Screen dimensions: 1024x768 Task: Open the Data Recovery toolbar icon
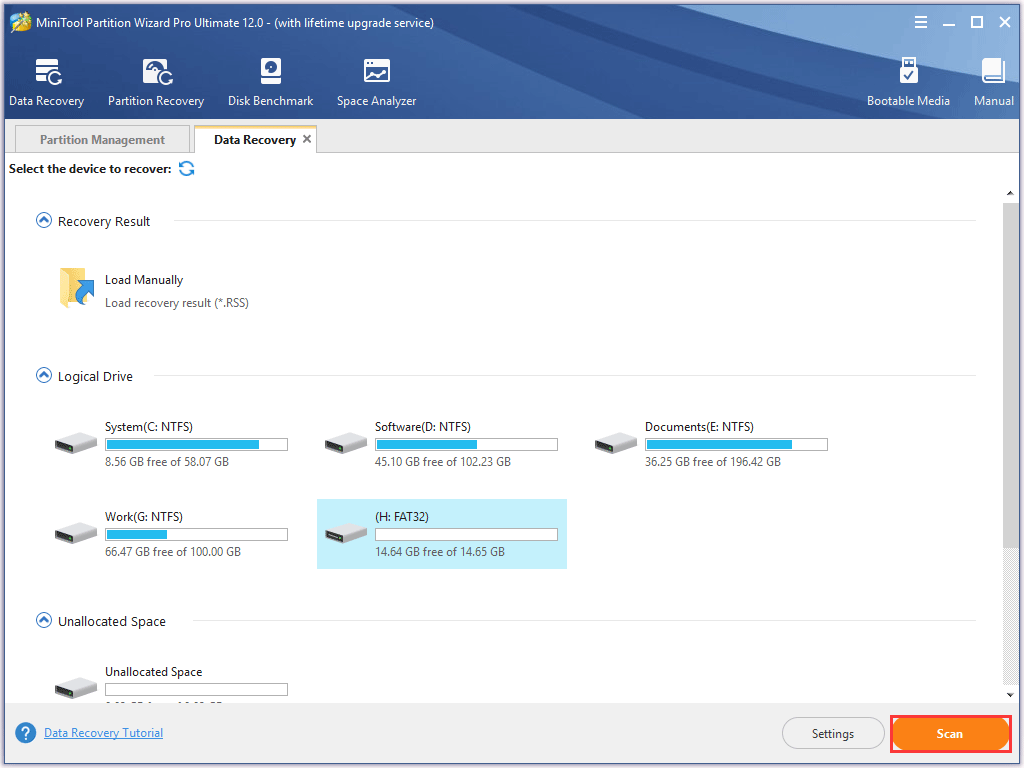point(46,82)
